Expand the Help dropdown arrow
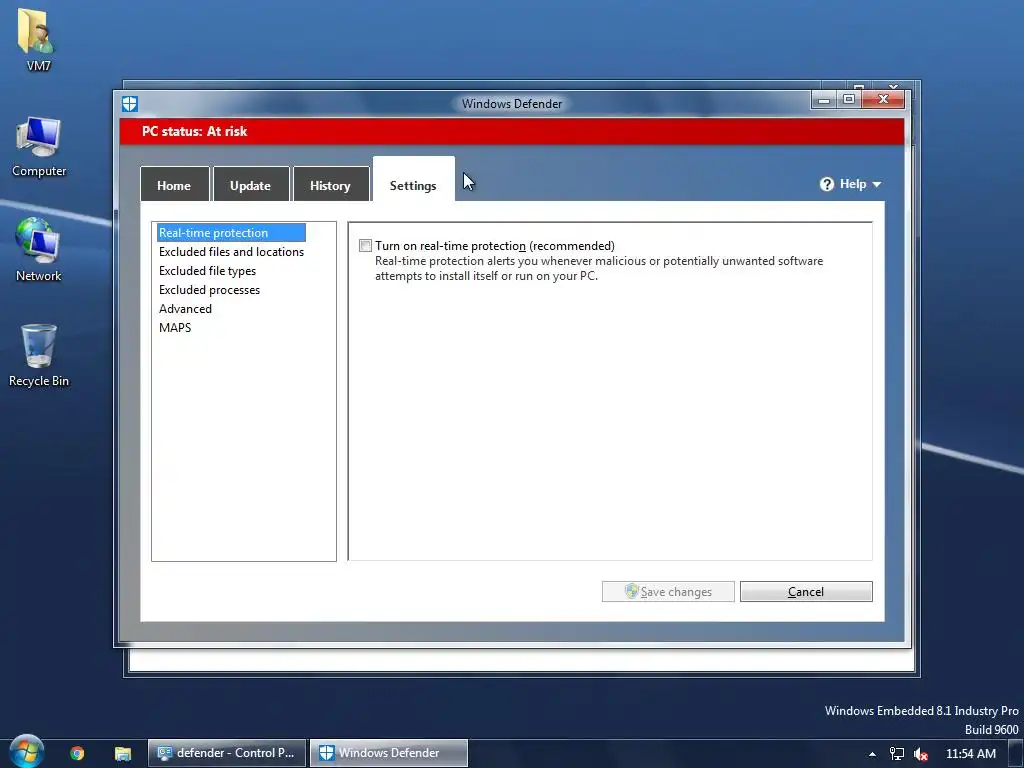Image resolution: width=1024 pixels, height=768 pixels. pos(876,185)
